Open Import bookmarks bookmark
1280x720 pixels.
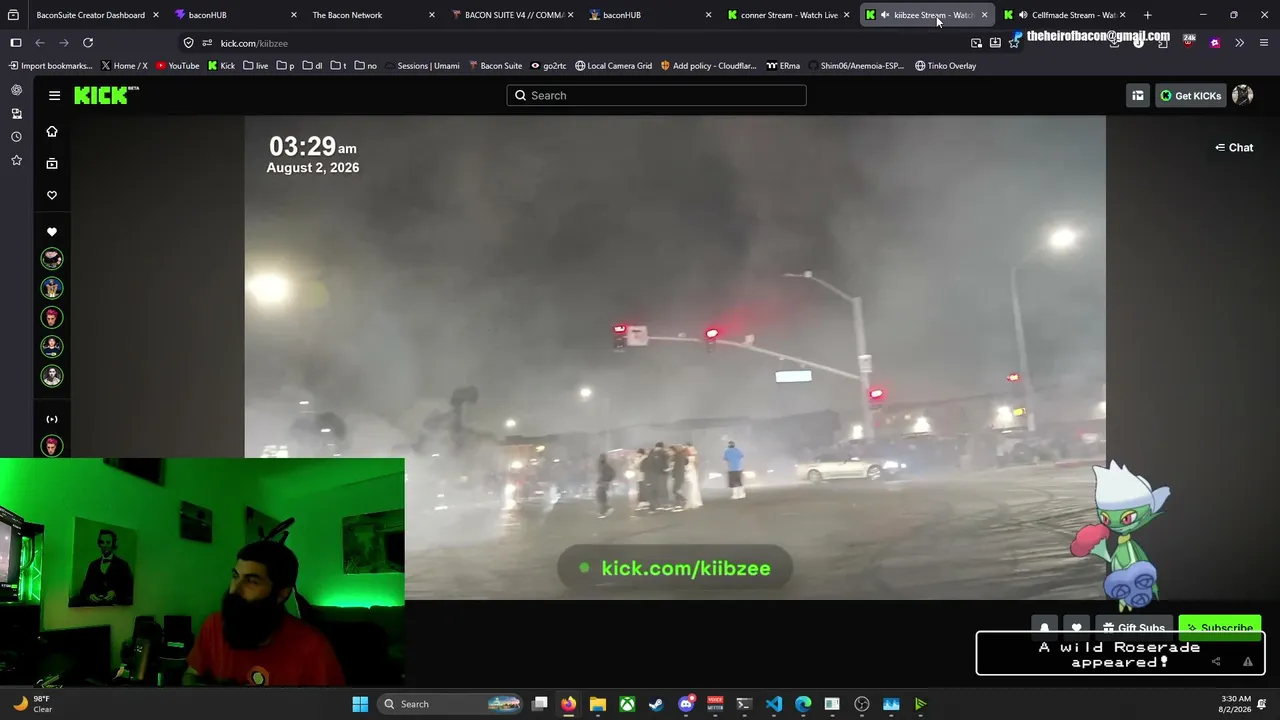(50, 66)
